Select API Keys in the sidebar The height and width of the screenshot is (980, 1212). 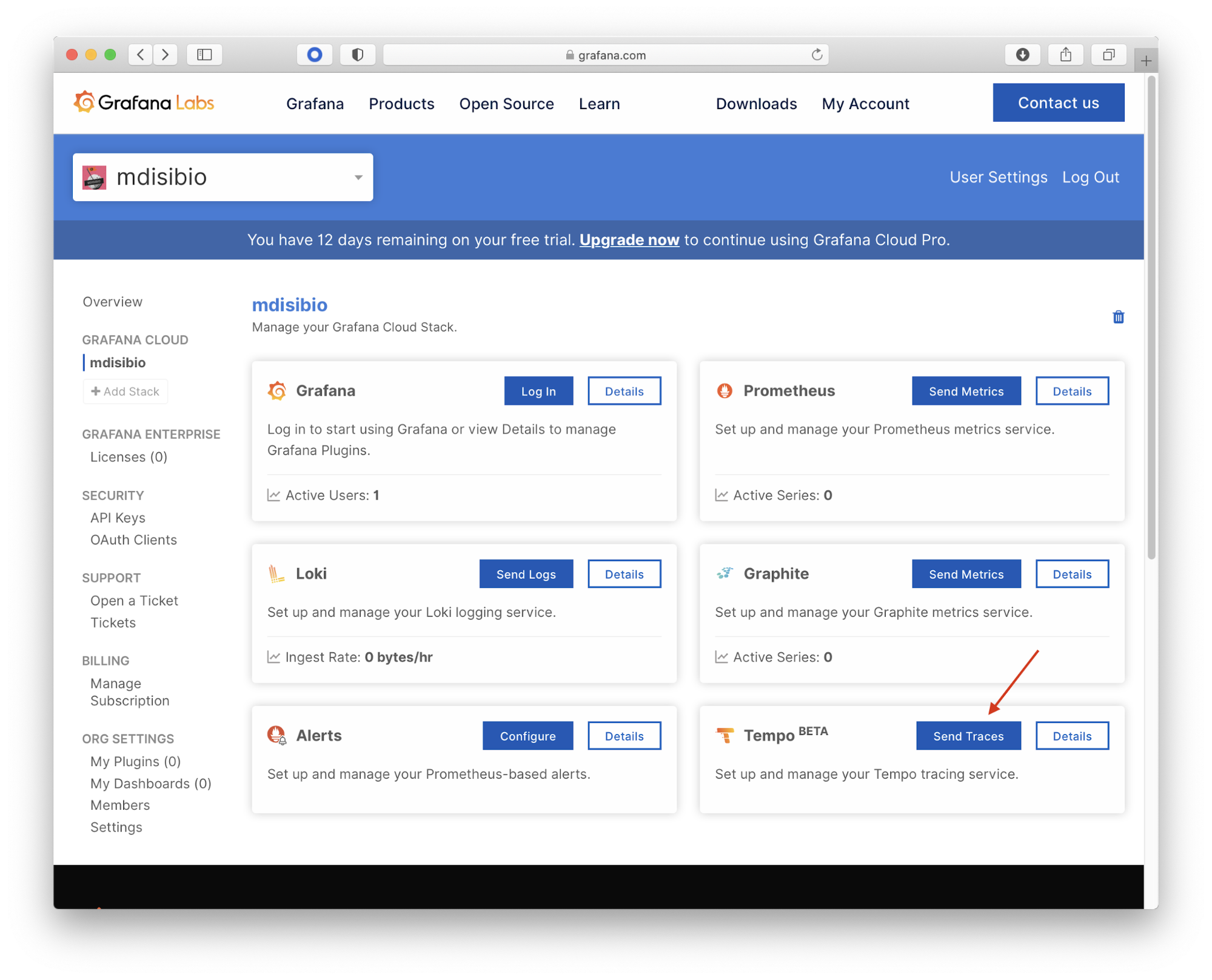coord(118,518)
